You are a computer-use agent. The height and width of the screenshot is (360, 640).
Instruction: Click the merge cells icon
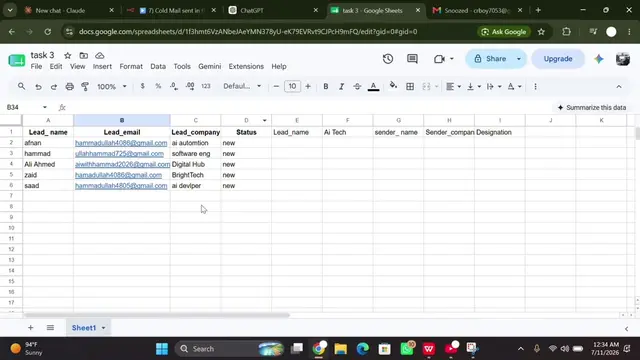426,87
